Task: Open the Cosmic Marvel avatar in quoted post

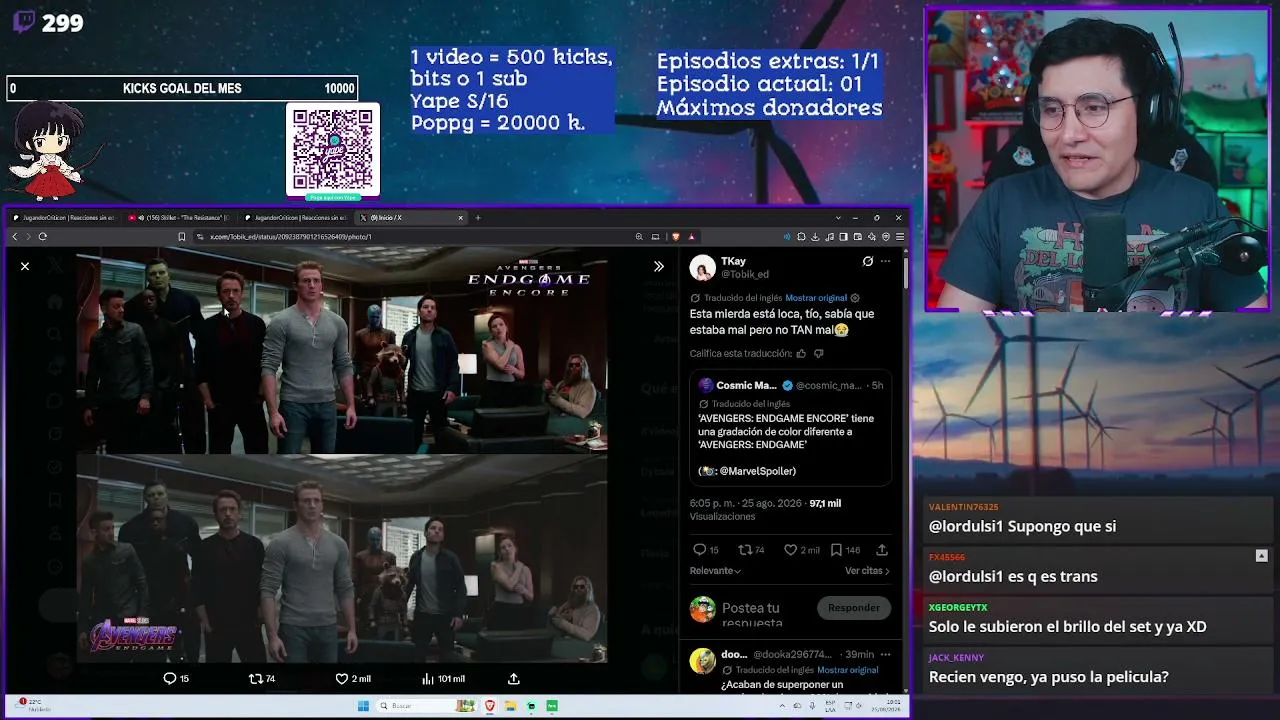Action: pyautogui.click(x=705, y=385)
